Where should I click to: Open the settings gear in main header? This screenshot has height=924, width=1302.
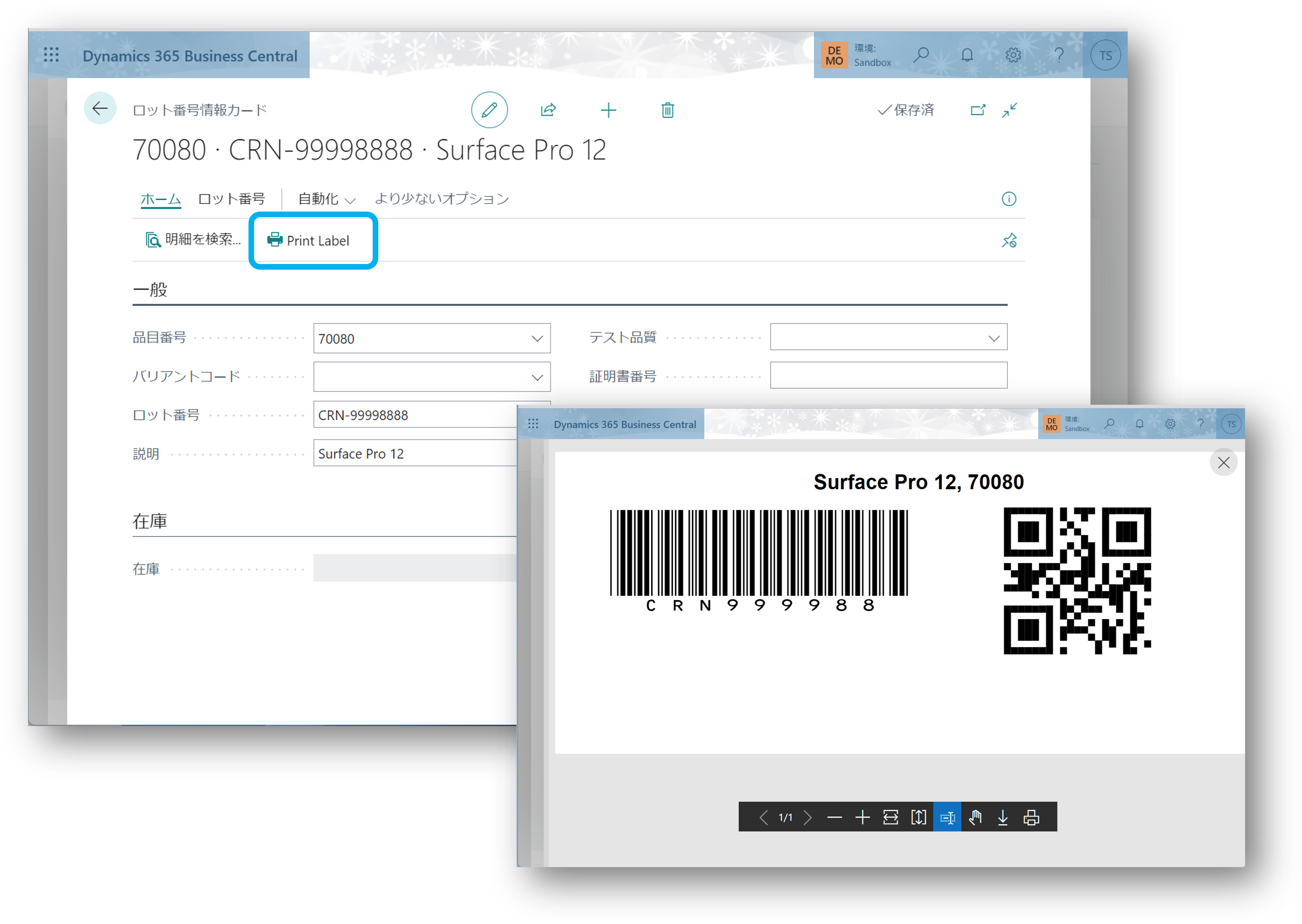[1013, 54]
